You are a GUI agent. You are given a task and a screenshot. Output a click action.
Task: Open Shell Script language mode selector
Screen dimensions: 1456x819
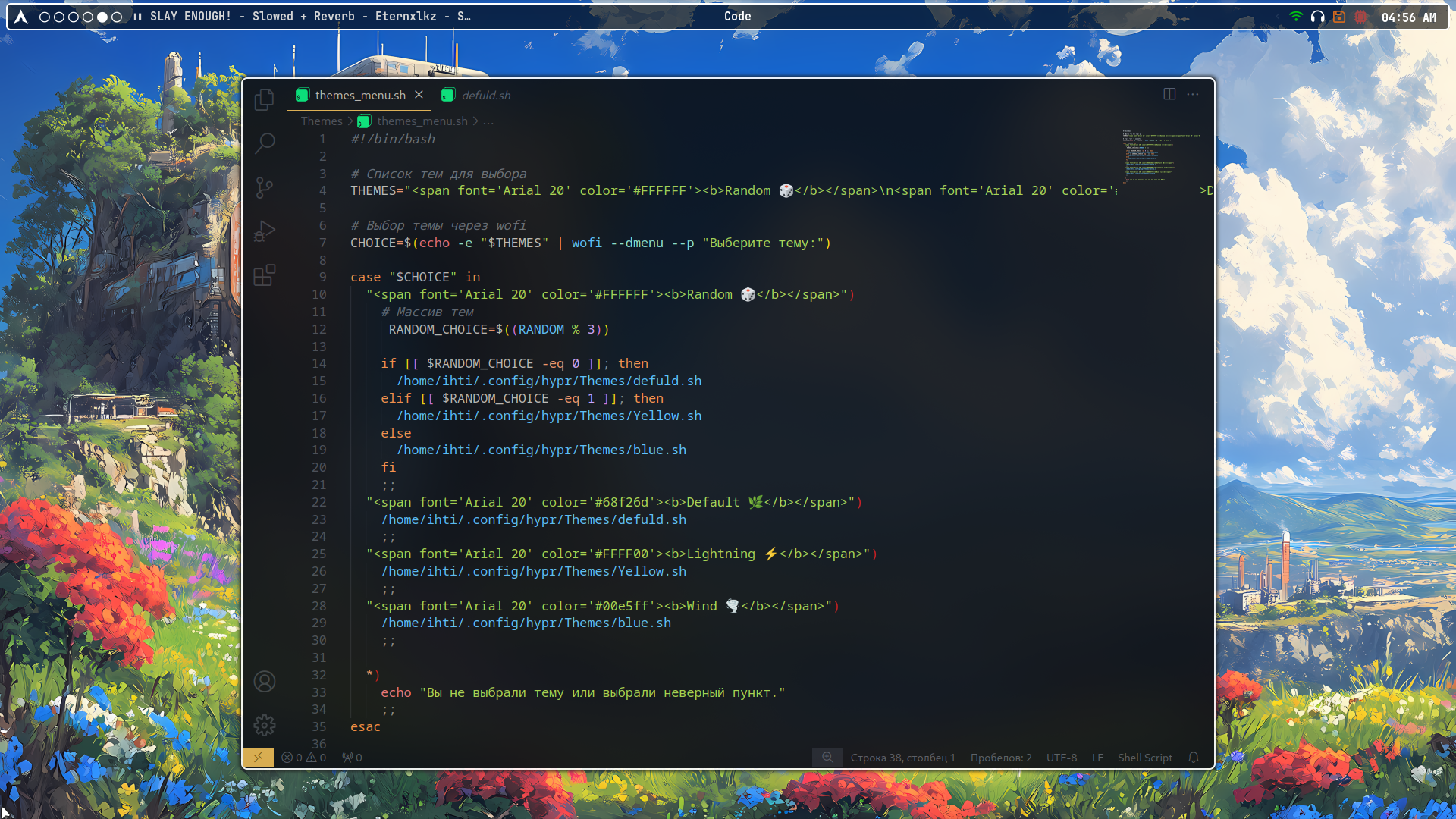point(1144,758)
